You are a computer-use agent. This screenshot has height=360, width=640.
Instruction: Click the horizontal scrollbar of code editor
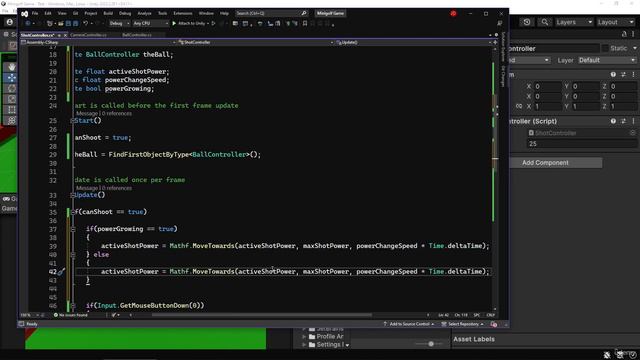tap(262, 315)
